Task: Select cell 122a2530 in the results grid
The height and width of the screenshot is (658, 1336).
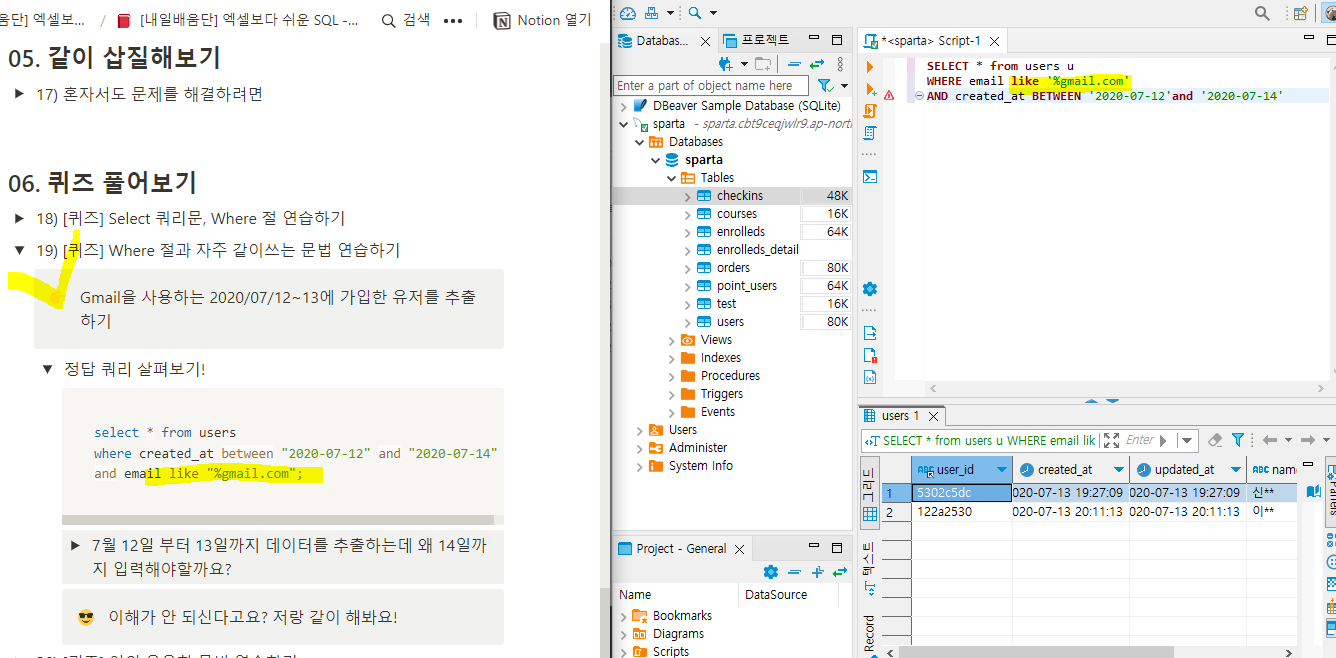Action: tap(962, 511)
